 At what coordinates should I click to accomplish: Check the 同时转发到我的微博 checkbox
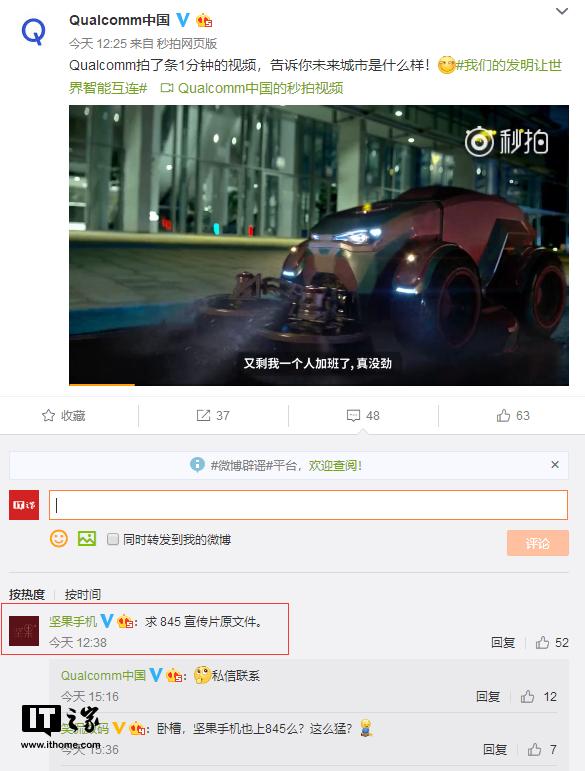[113, 539]
